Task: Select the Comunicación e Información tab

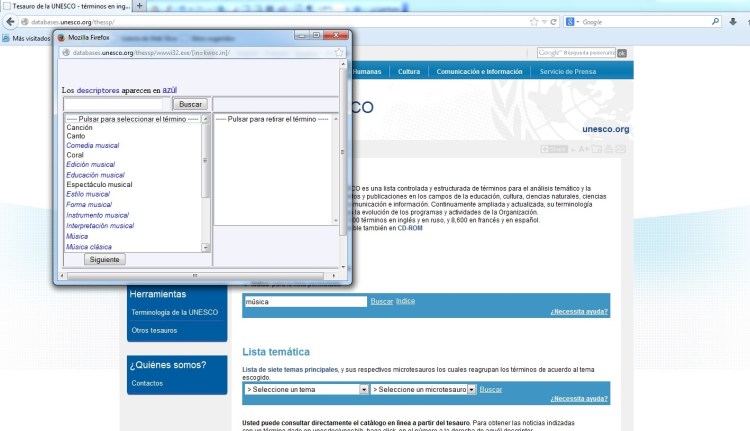Action: click(479, 72)
